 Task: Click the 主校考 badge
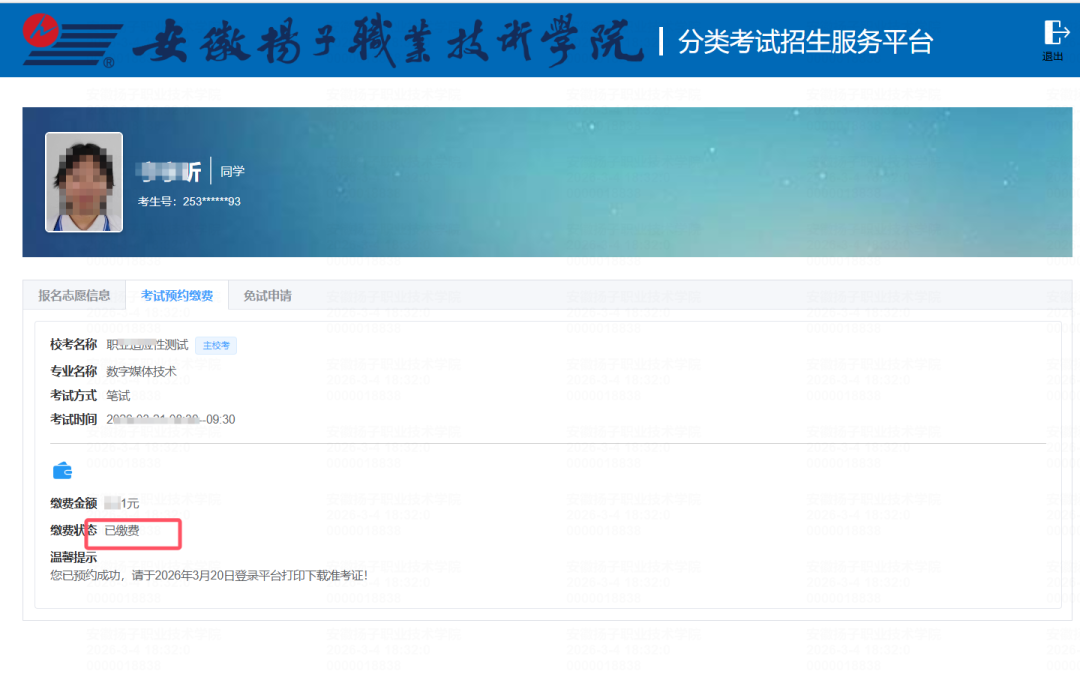point(216,346)
